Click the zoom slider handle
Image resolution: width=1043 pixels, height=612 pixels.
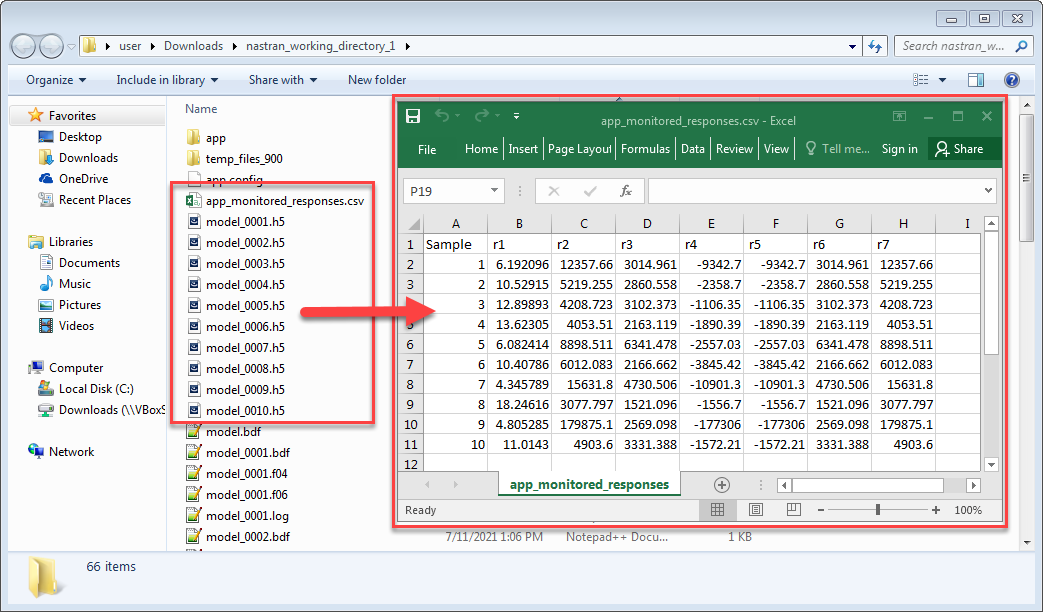pyautogui.click(x=878, y=510)
